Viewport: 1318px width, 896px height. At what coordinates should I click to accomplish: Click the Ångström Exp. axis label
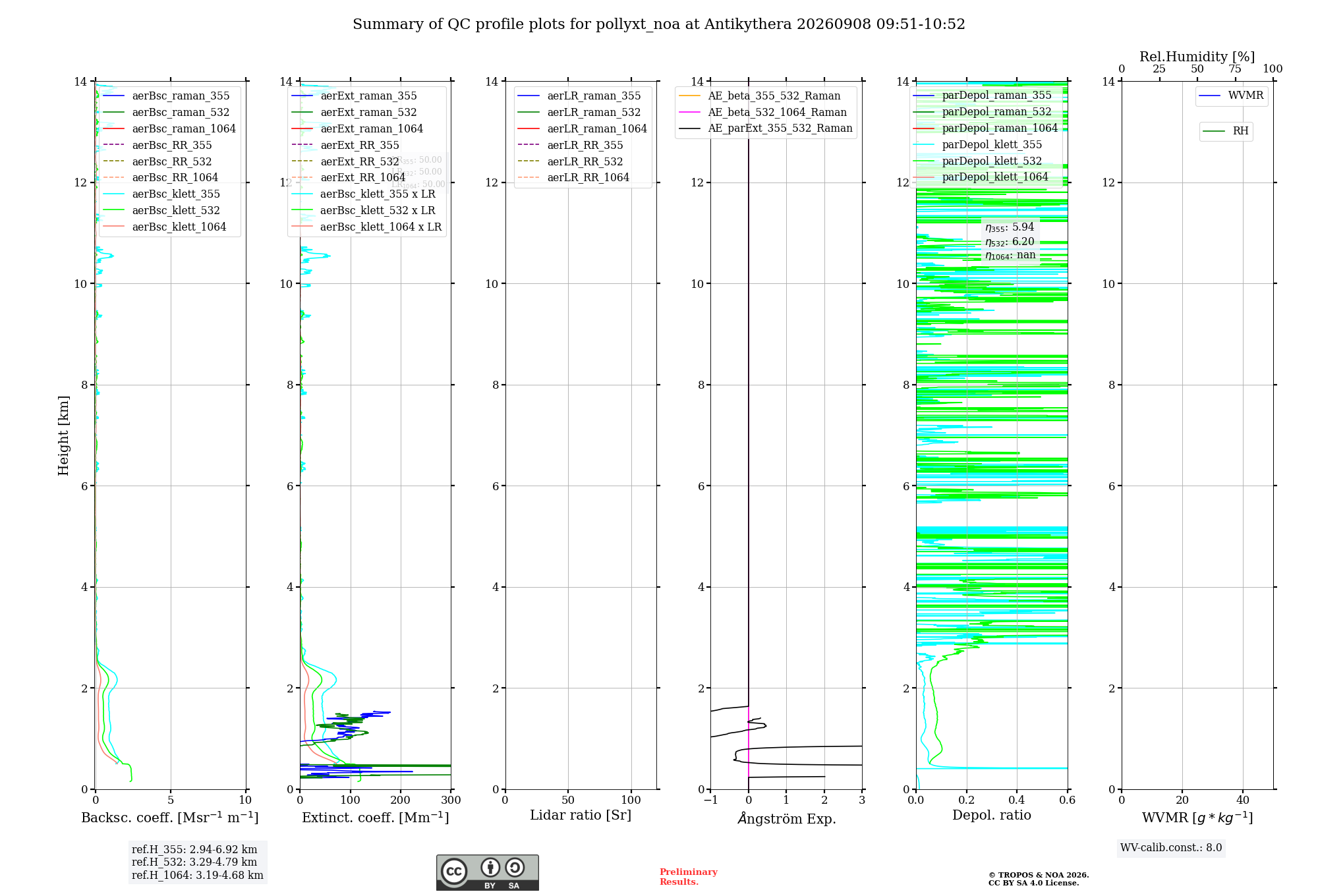pos(787,818)
